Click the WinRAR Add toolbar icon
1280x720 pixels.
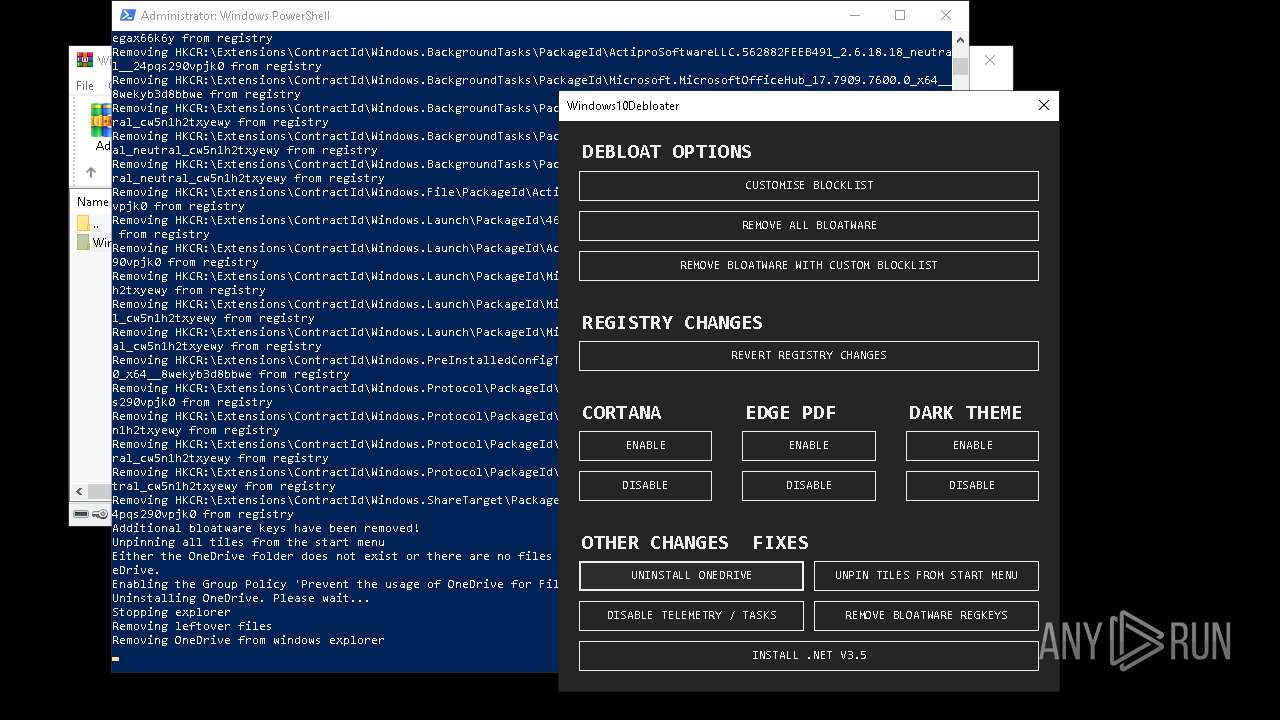point(102,120)
